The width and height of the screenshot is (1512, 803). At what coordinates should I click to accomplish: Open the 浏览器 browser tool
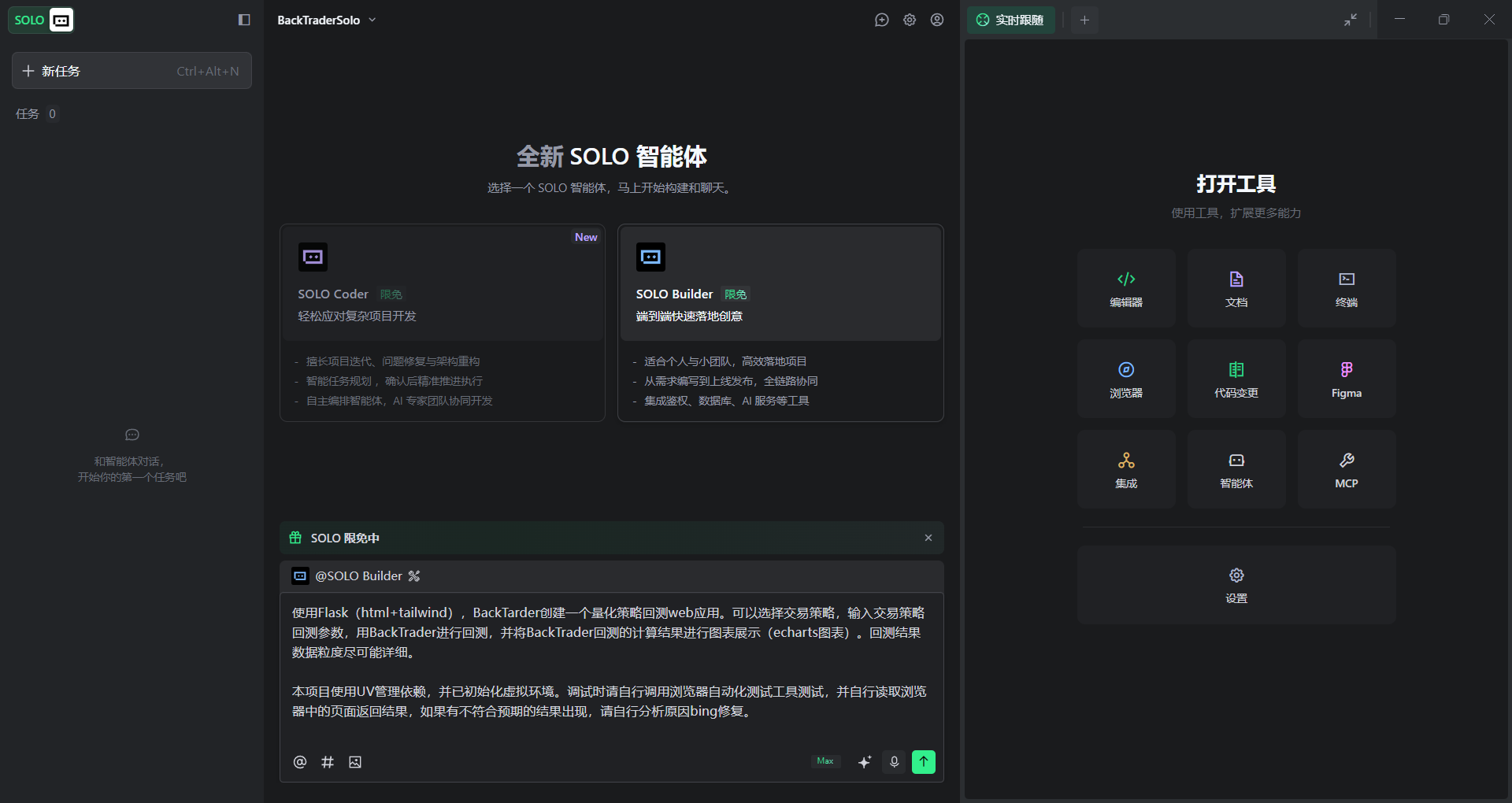[x=1126, y=379]
